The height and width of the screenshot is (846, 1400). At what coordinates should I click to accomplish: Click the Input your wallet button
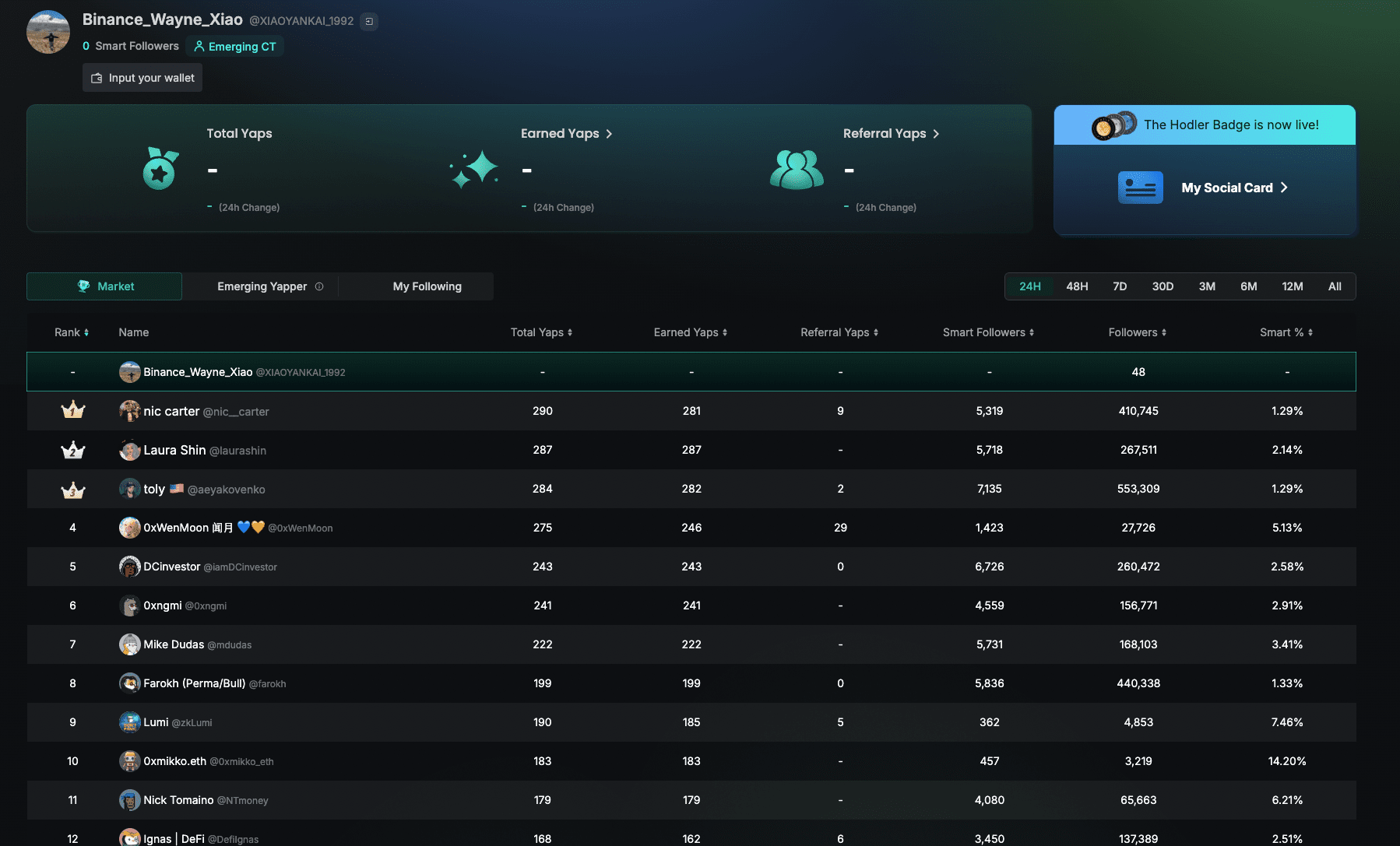[142, 78]
